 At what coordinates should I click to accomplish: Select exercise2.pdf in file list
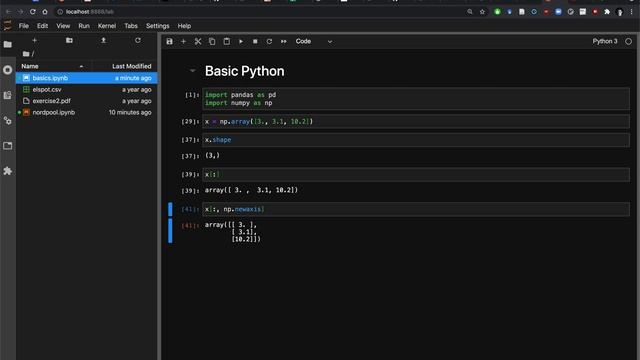pos(87,101)
